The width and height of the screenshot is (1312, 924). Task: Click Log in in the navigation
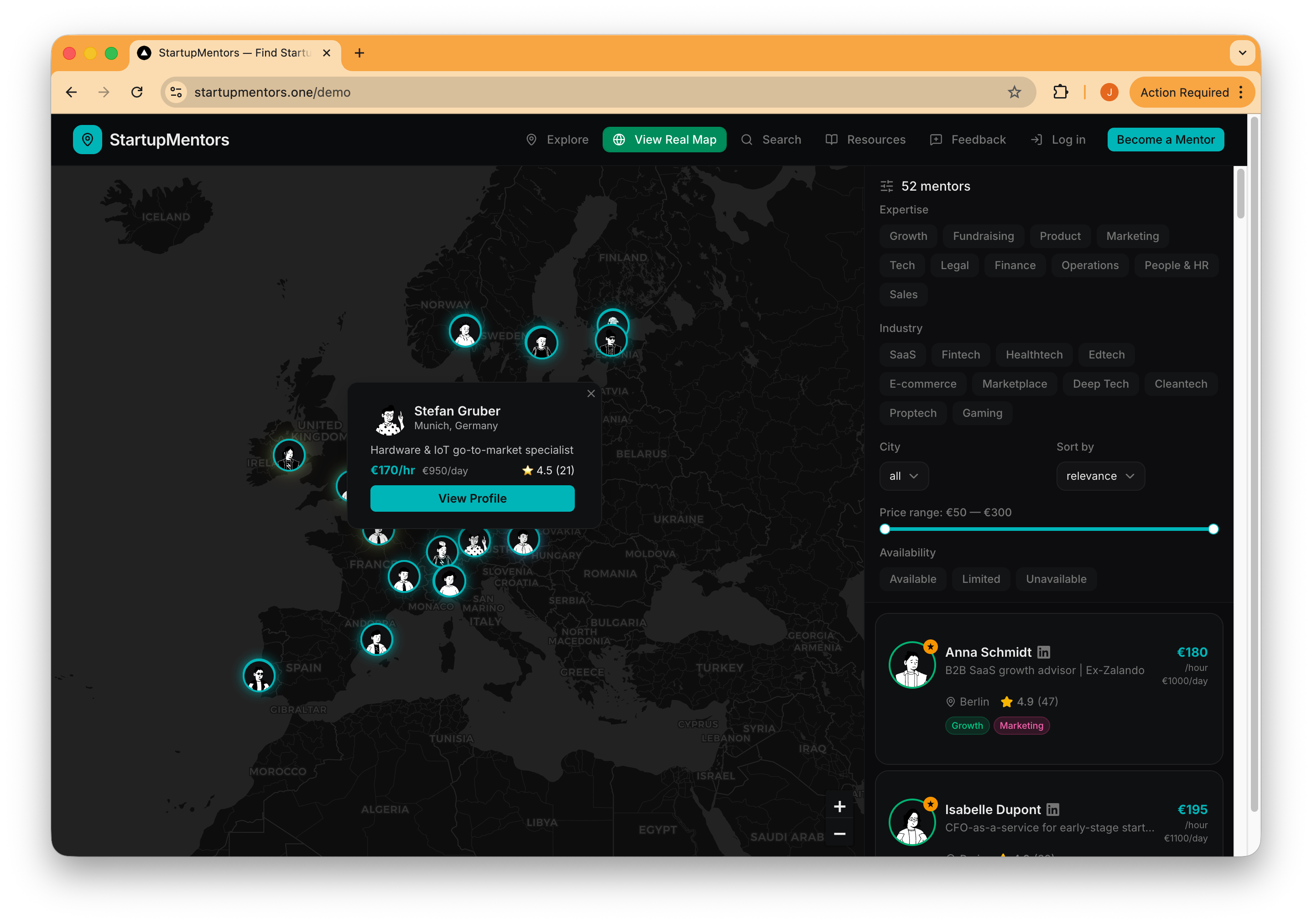[1058, 140]
